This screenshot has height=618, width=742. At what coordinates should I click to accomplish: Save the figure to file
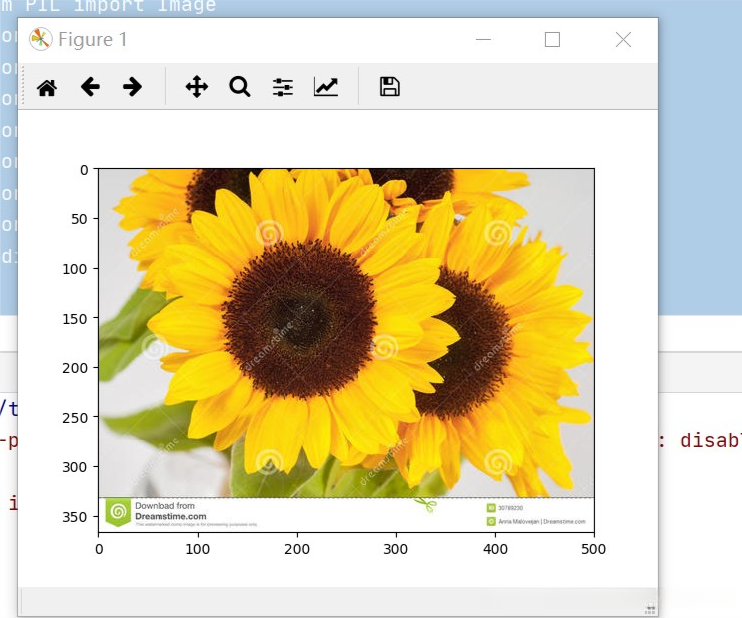pyautogui.click(x=389, y=87)
